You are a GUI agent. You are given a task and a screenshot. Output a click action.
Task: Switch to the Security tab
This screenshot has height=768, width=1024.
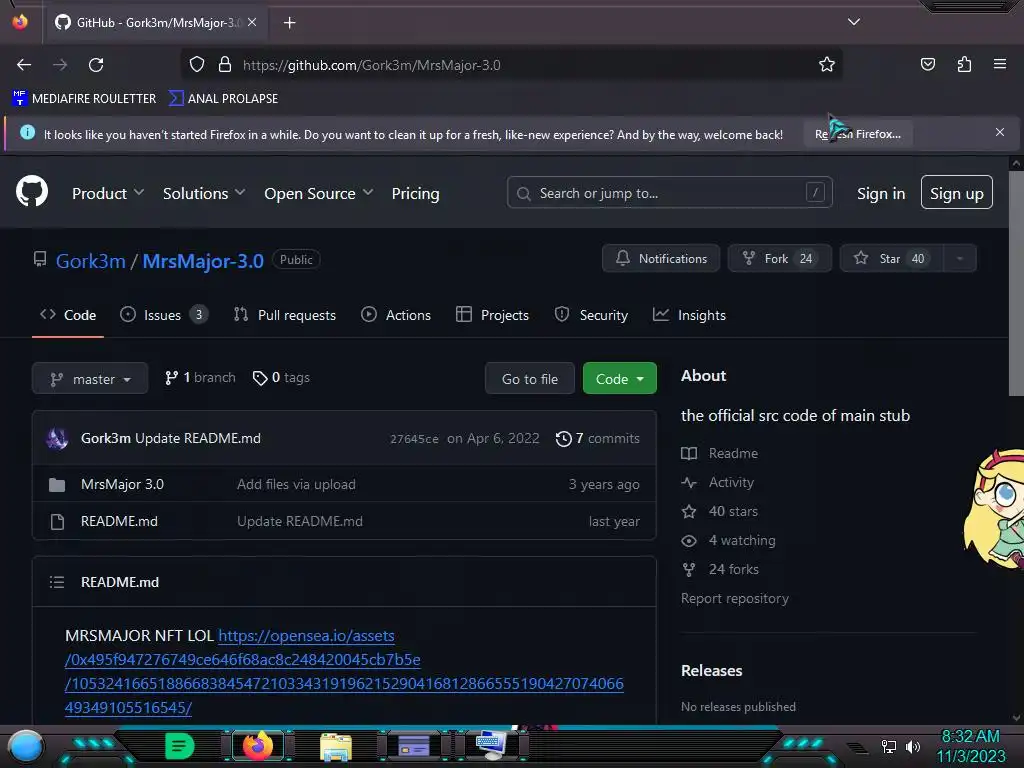591,315
